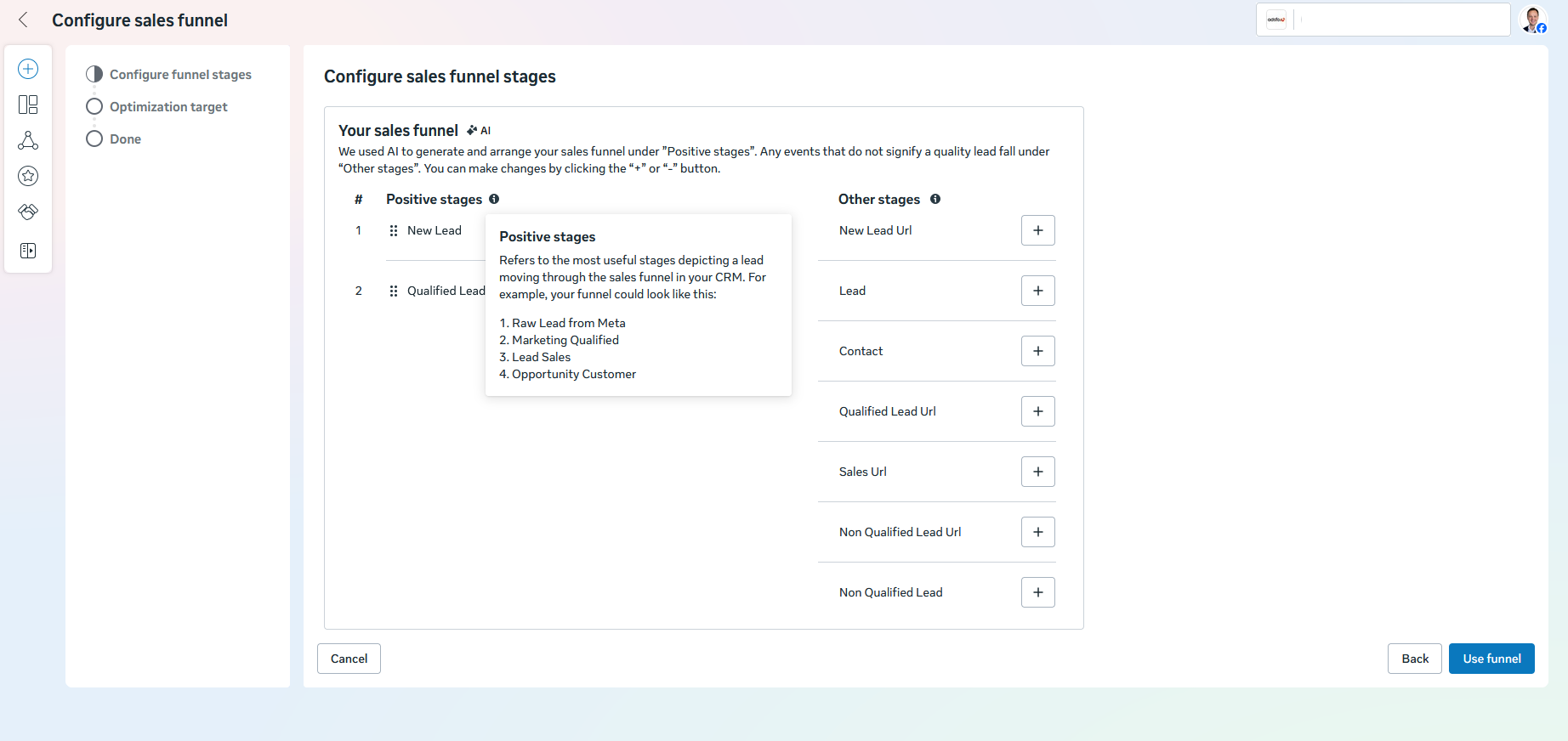Viewport: 1568px width, 741px height.
Task: Add New Lead Url to positive stages
Action: 1037,230
